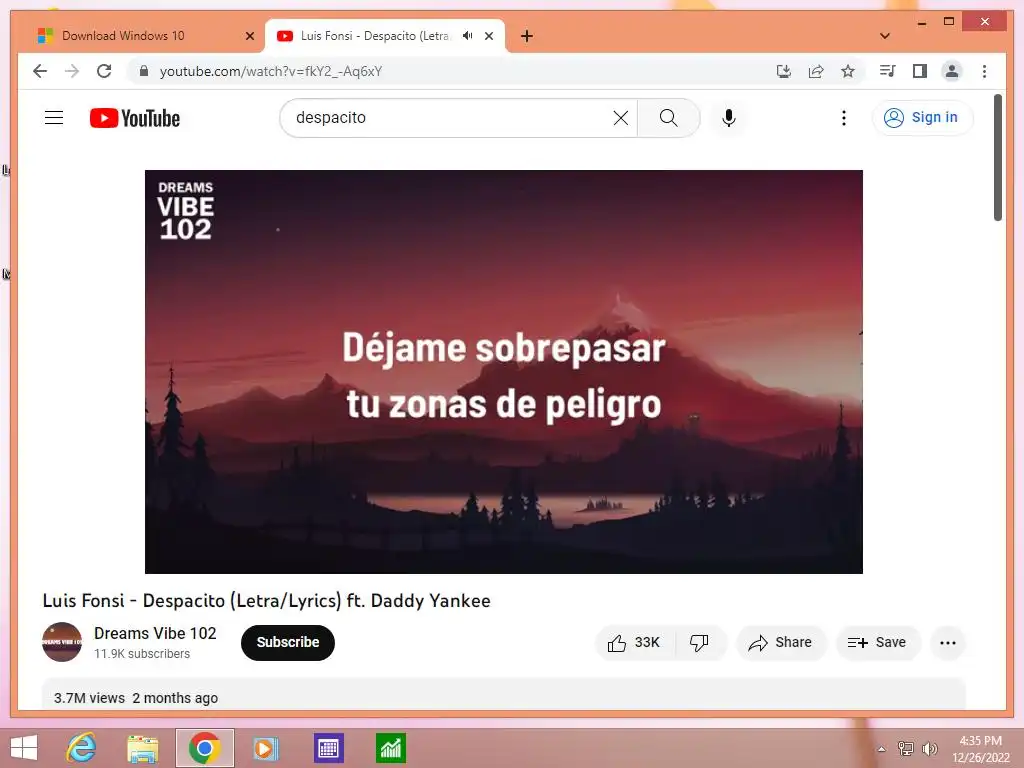Show hidden system tray icons
The width and height of the screenshot is (1024, 768).
[x=882, y=749]
